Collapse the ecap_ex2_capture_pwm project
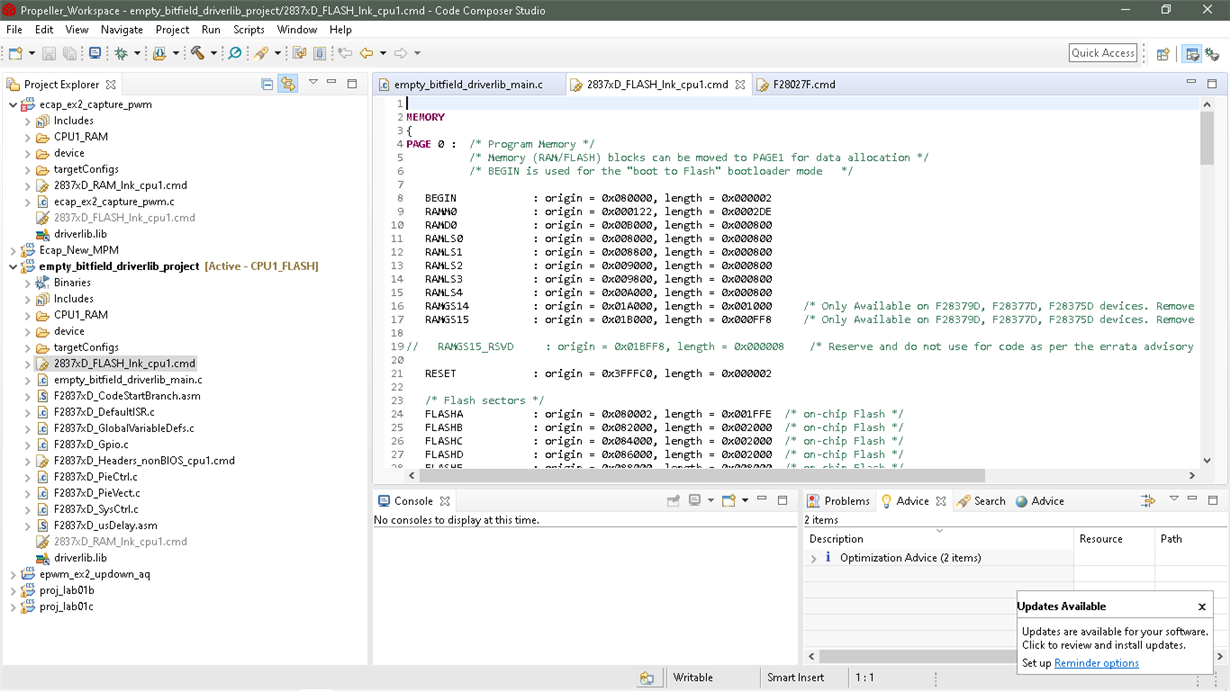Viewport: 1230px width, 691px height. point(13,104)
